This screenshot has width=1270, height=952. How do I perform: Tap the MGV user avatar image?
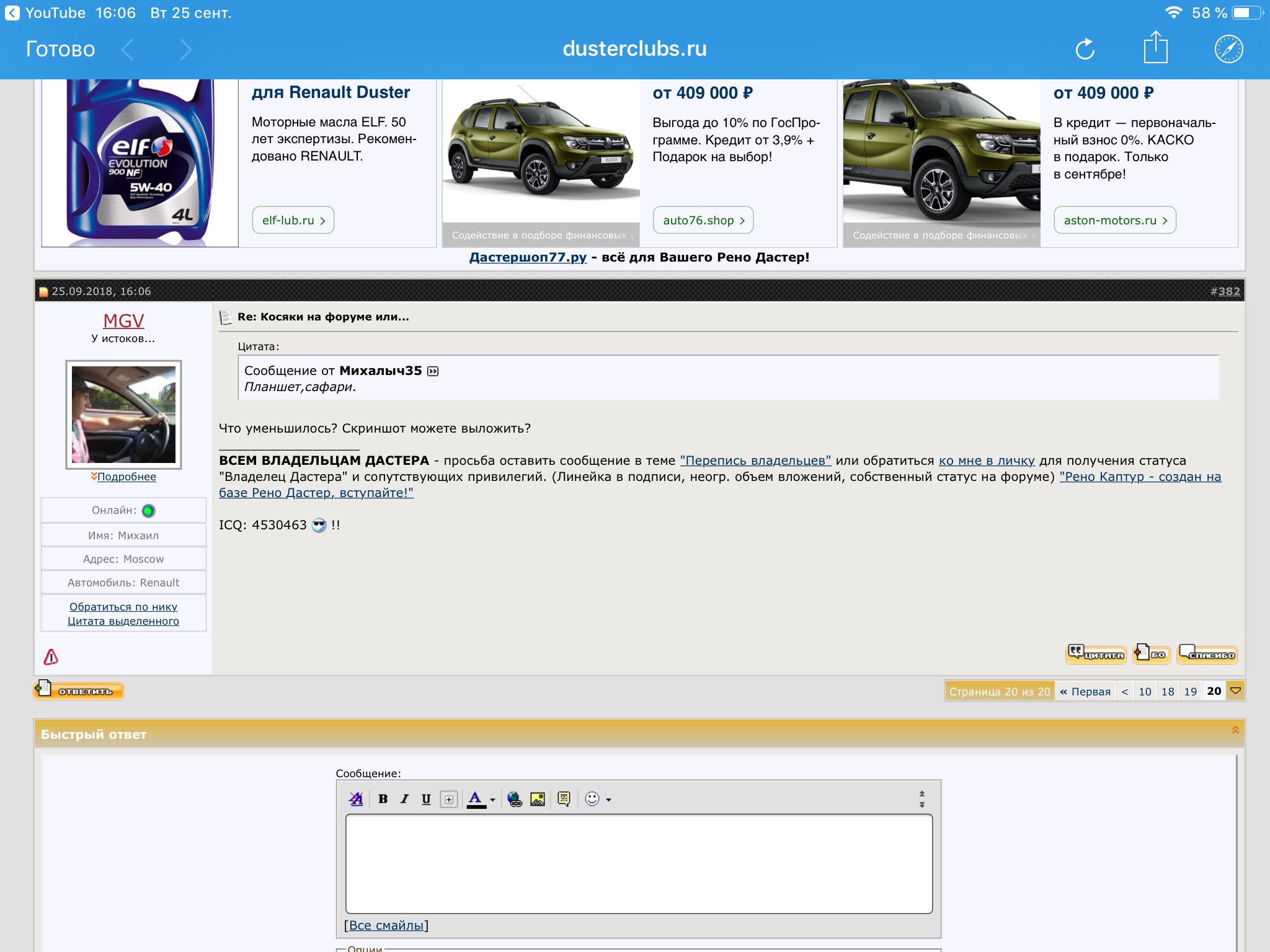[123, 414]
